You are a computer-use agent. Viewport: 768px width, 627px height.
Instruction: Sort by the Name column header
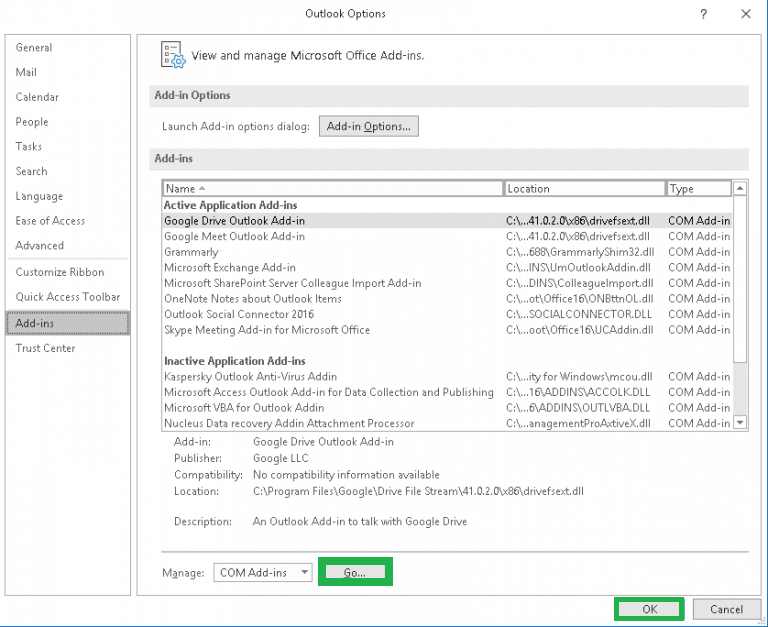click(333, 189)
